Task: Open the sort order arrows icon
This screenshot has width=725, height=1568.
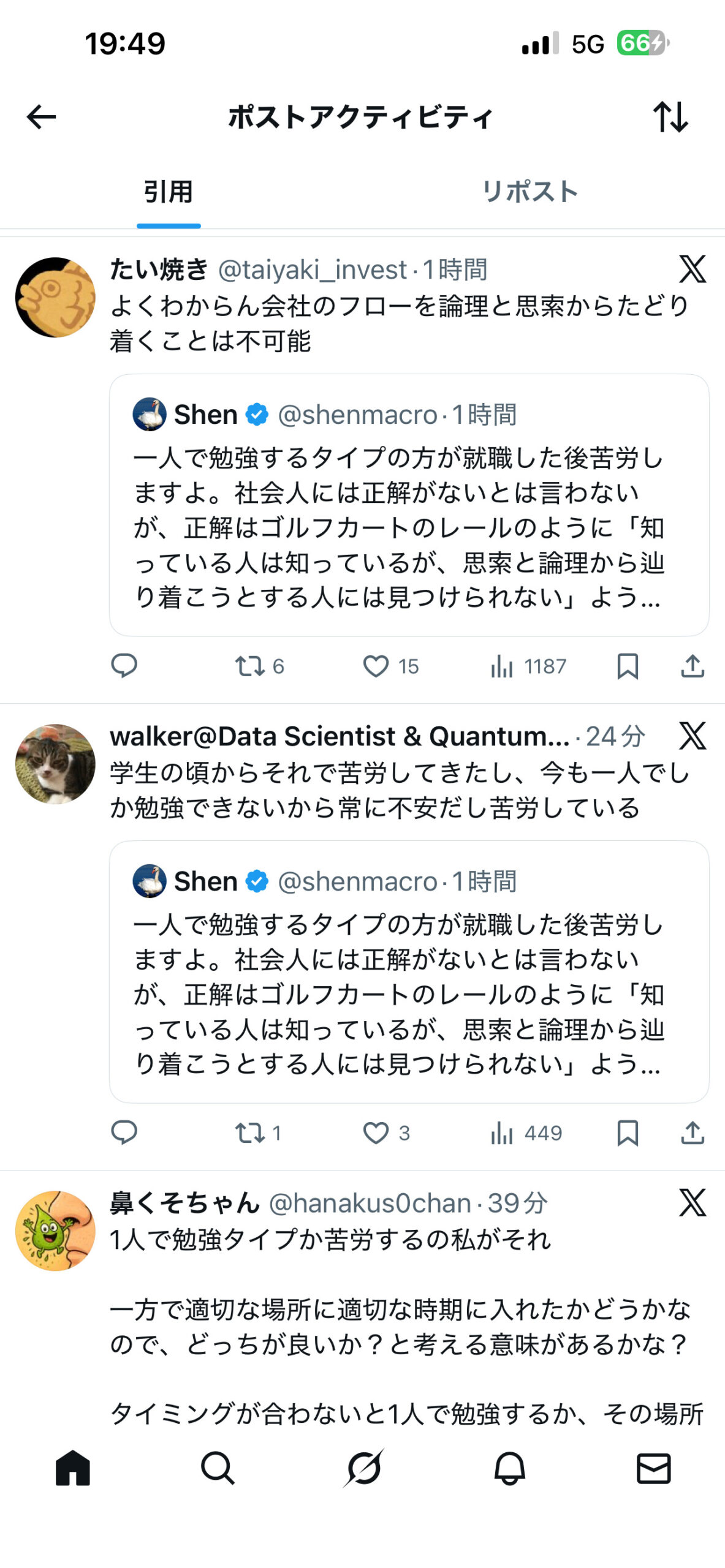Action: tap(670, 116)
